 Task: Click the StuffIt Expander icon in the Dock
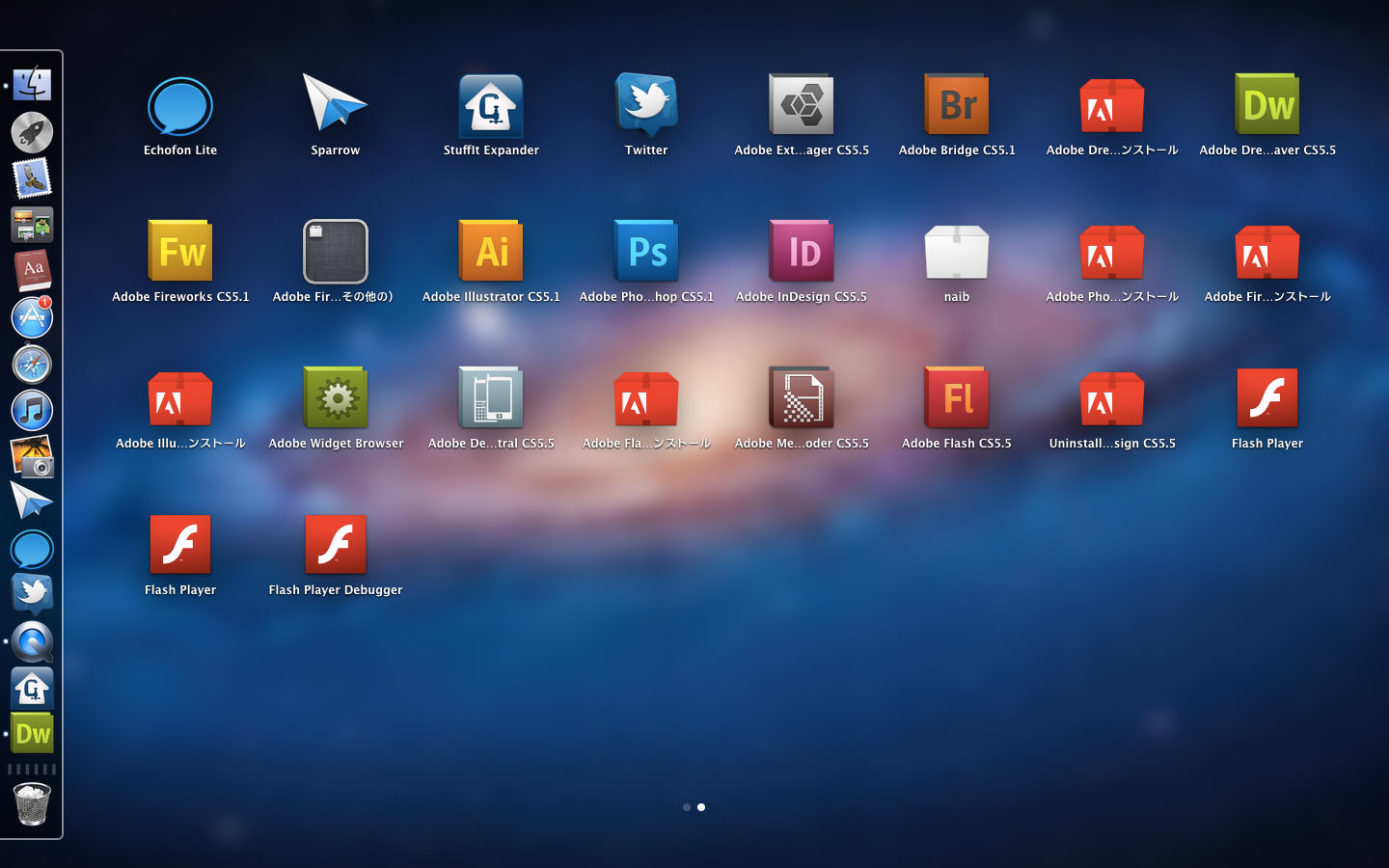(x=32, y=688)
